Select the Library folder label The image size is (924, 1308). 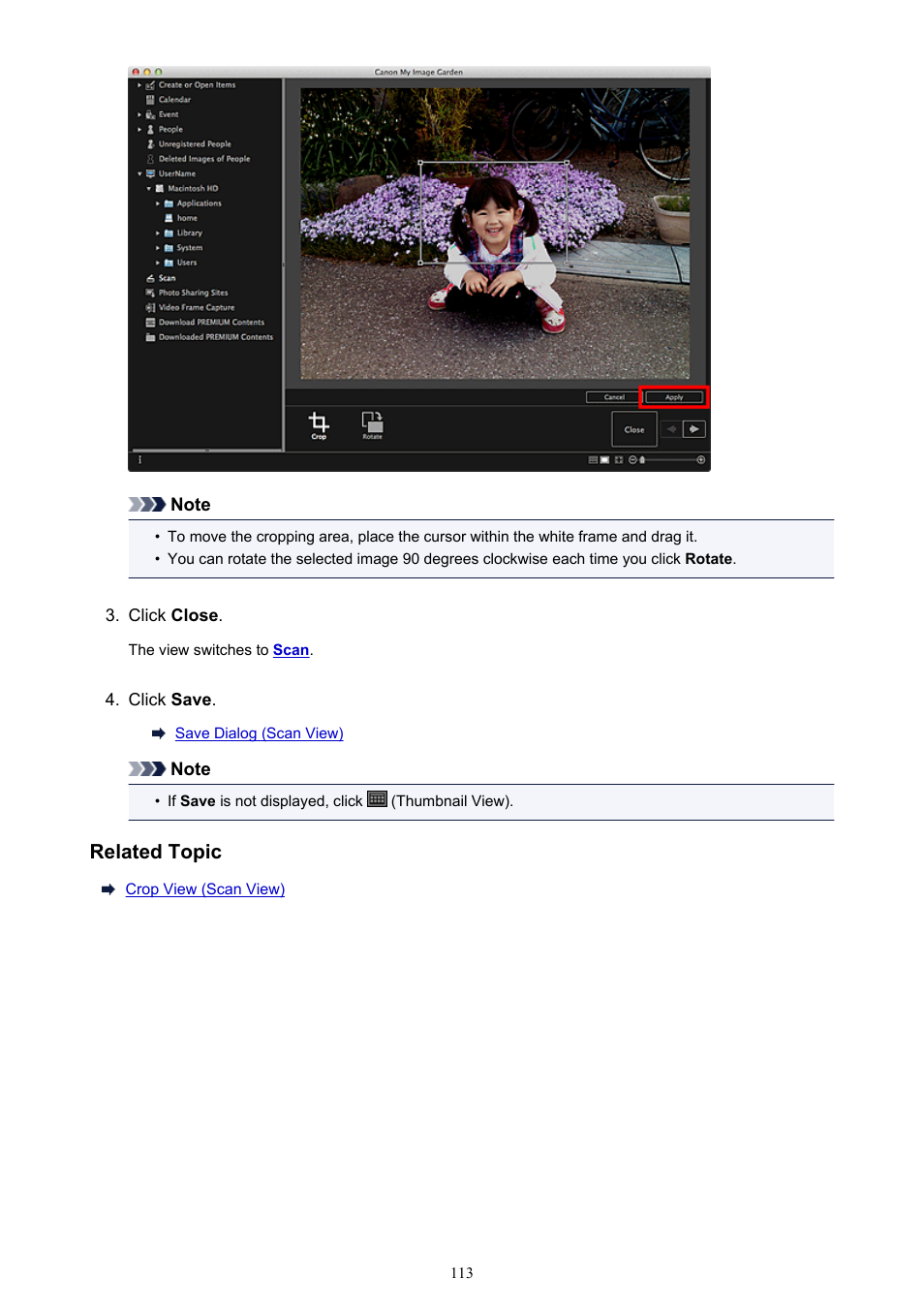[x=190, y=234]
